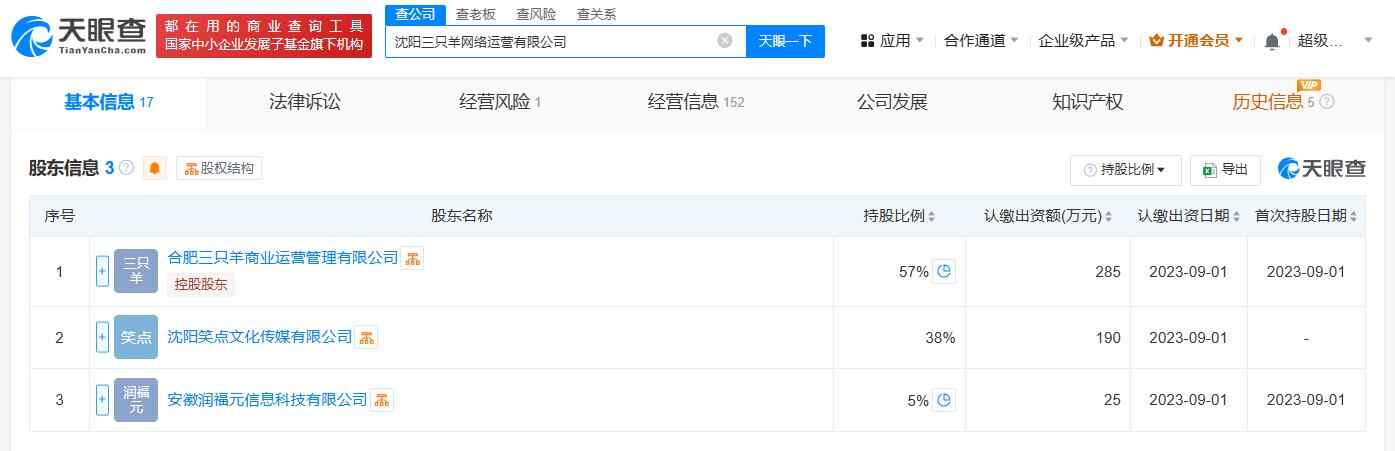Click the notification bell in header

(1272, 41)
